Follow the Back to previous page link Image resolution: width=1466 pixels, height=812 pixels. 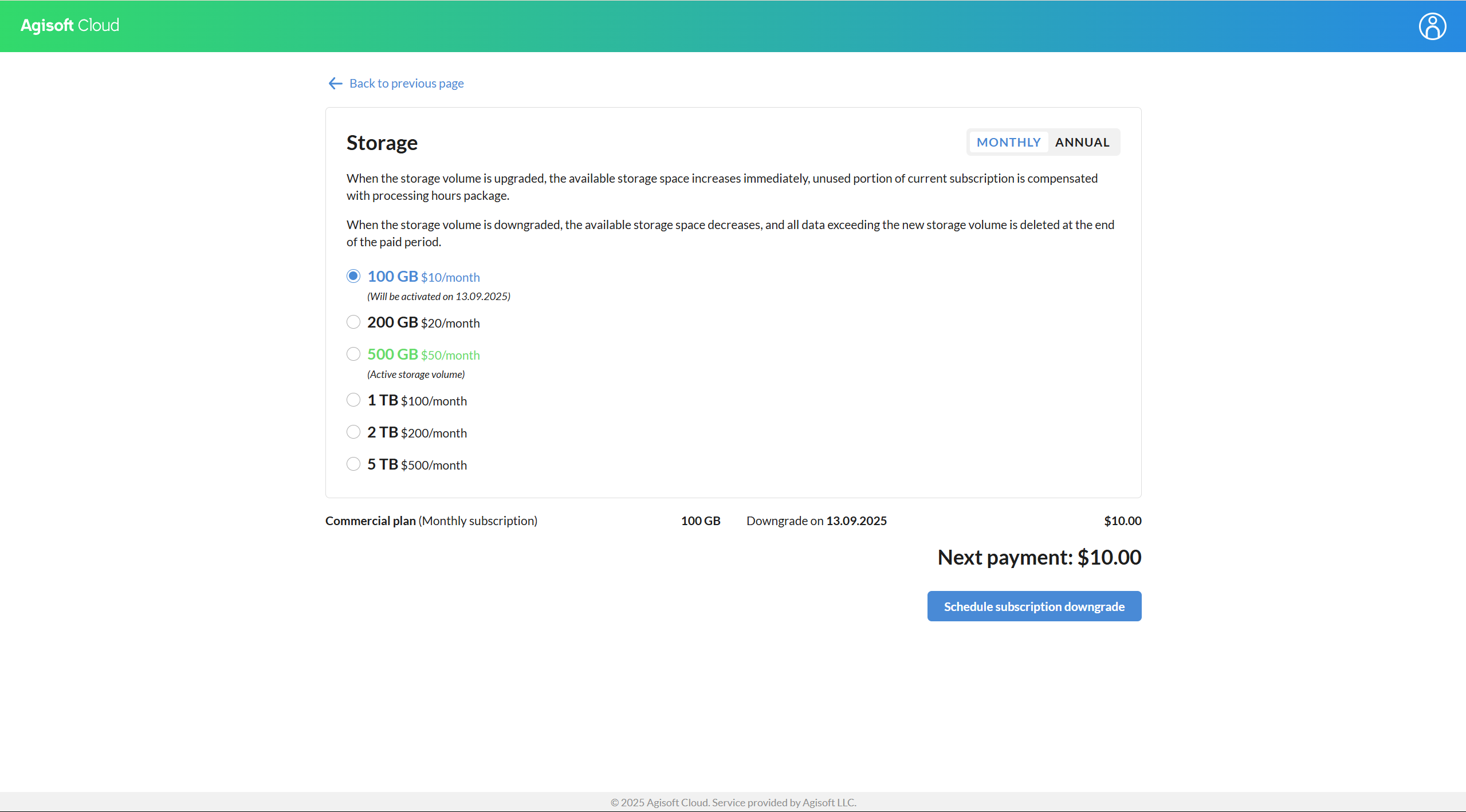pos(406,84)
